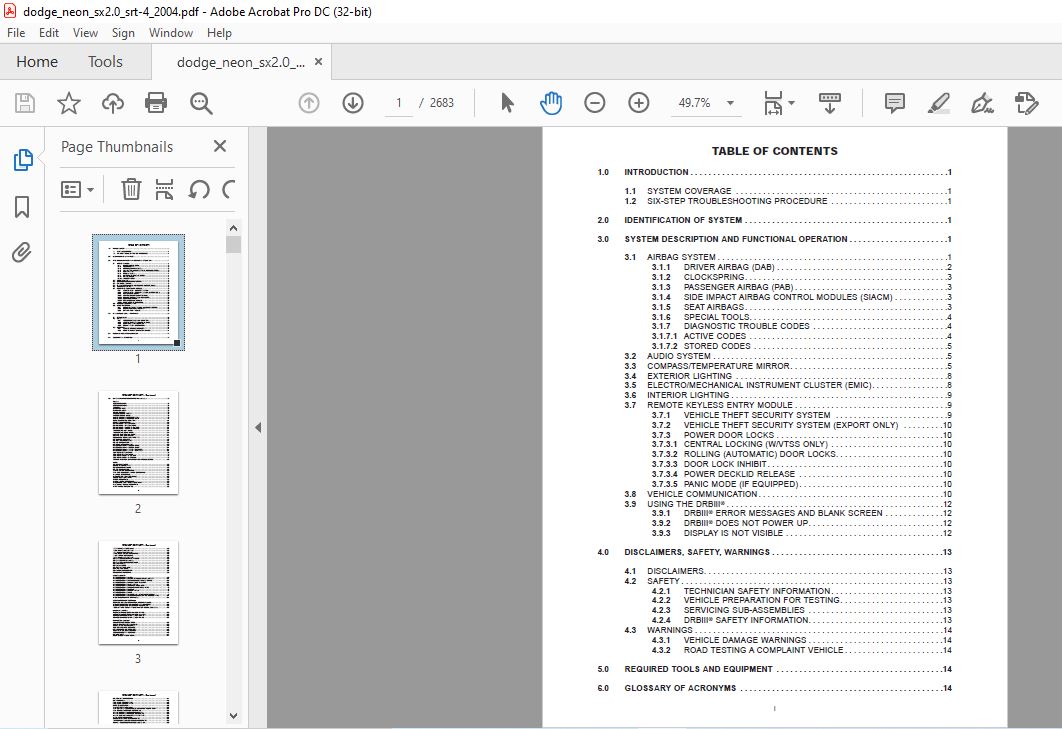This screenshot has width=1062, height=729.
Task: Click the 'AUDIO SYSTEM' contents entry
Action: (679, 356)
